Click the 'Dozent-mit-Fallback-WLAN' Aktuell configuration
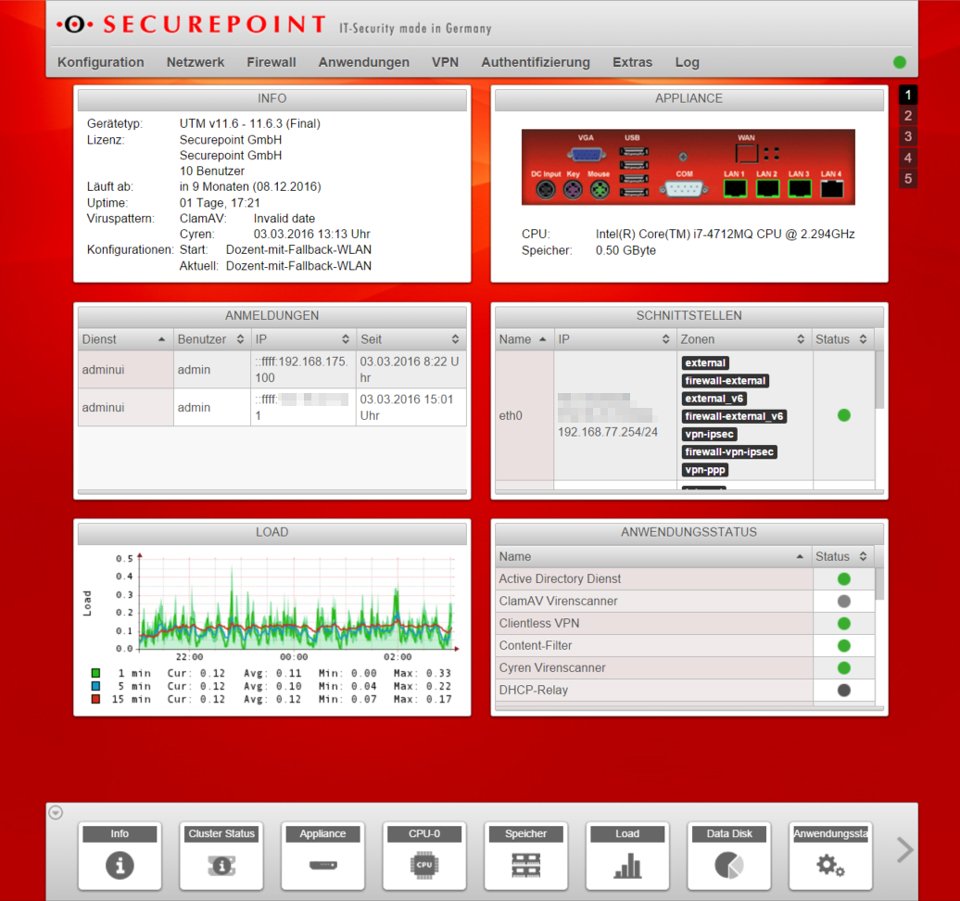The width and height of the screenshot is (960, 901). click(x=299, y=266)
